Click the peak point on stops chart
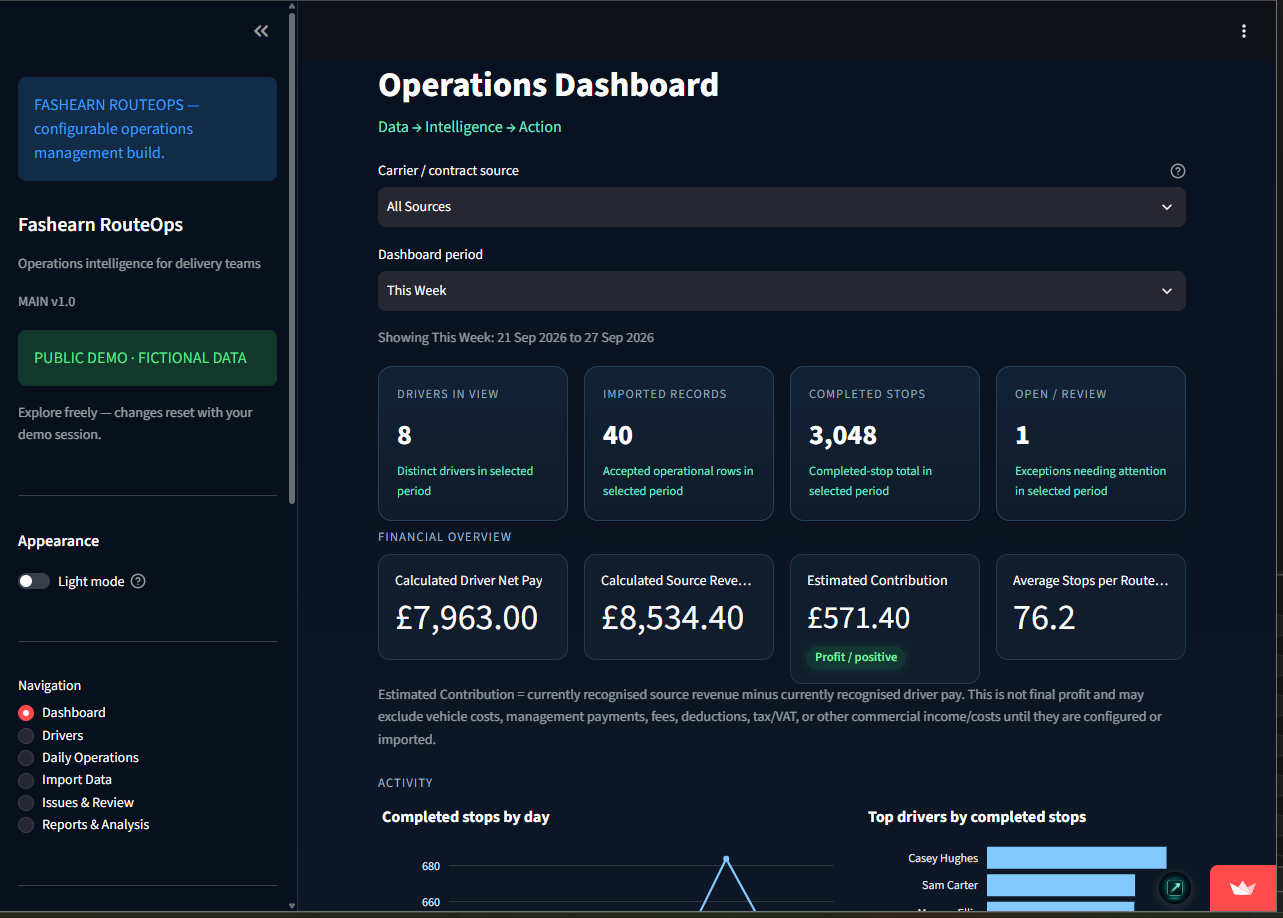The height and width of the screenshot is (918, 1283). [726, 859]
